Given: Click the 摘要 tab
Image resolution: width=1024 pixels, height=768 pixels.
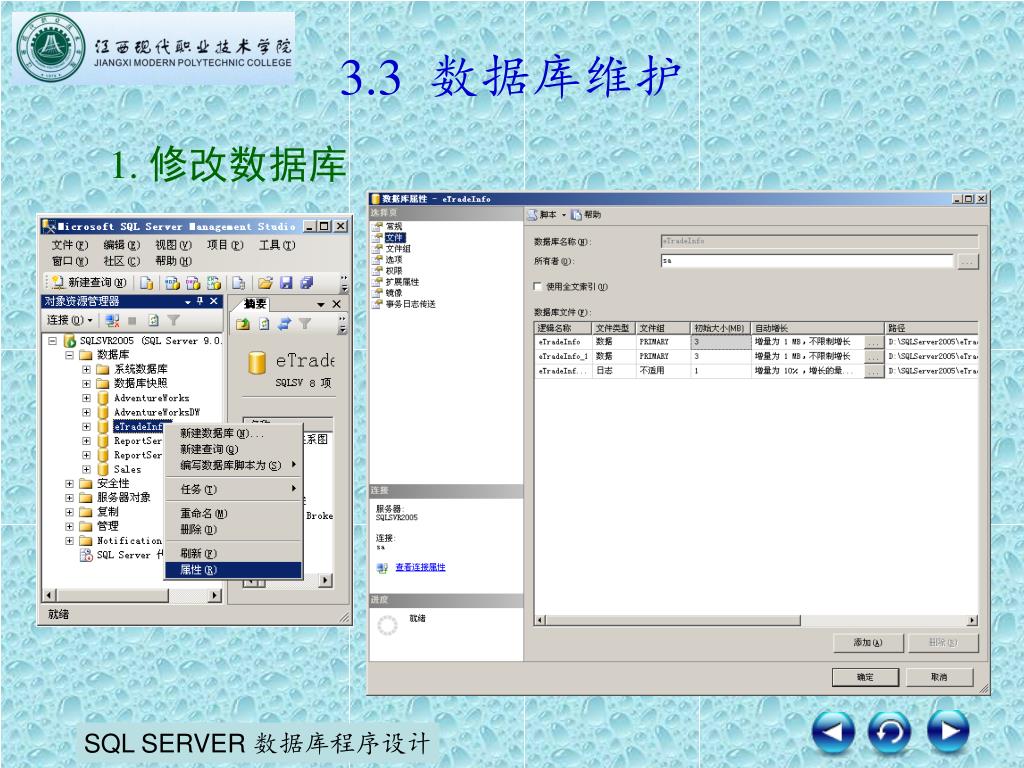Looking at the screenshot, I should point(255,304).
